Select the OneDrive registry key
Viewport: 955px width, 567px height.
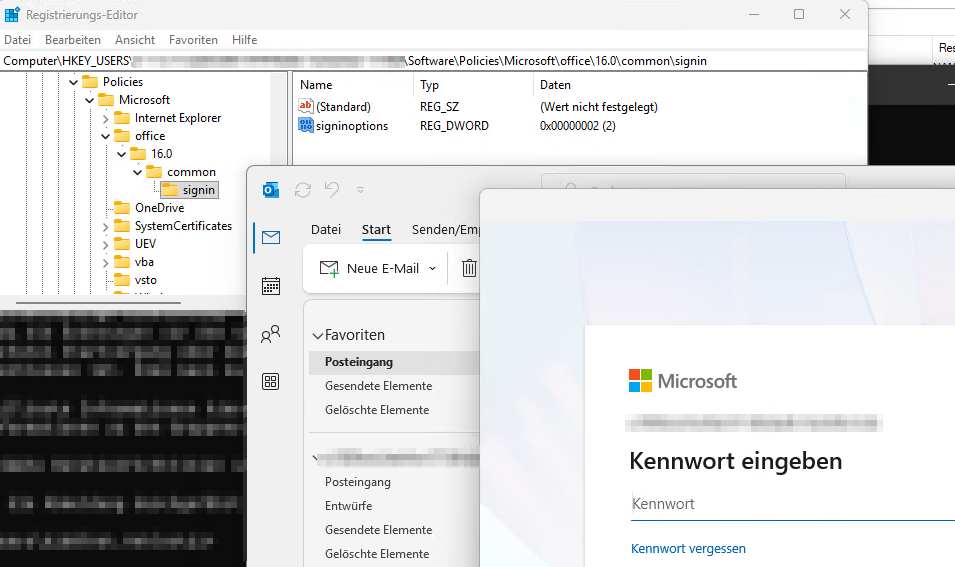point(159,208)
